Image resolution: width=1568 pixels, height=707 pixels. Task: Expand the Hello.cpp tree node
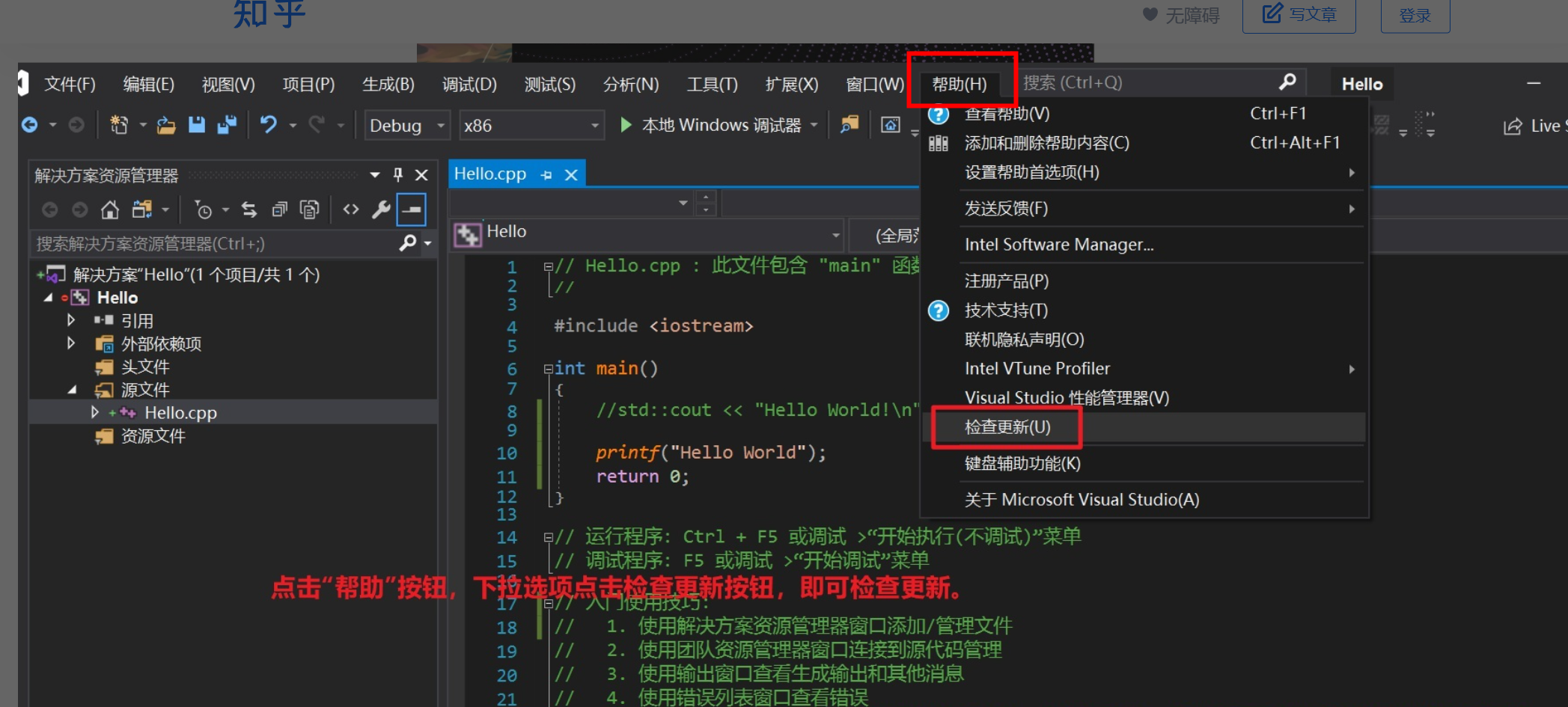(94, 412)
